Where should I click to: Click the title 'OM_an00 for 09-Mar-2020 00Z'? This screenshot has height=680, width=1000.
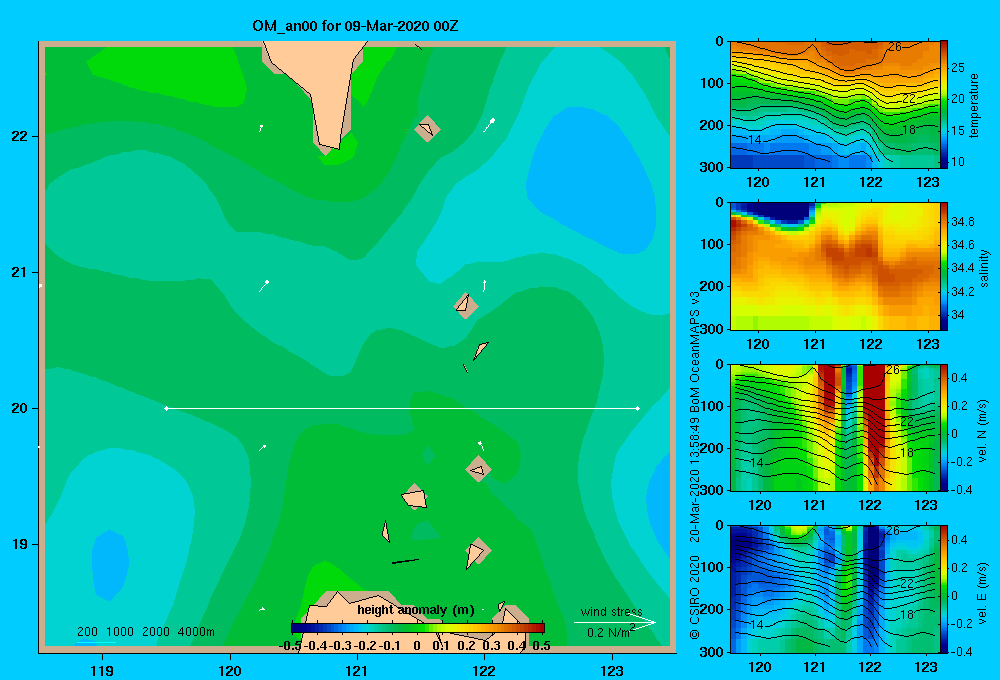tap(355, 26)
